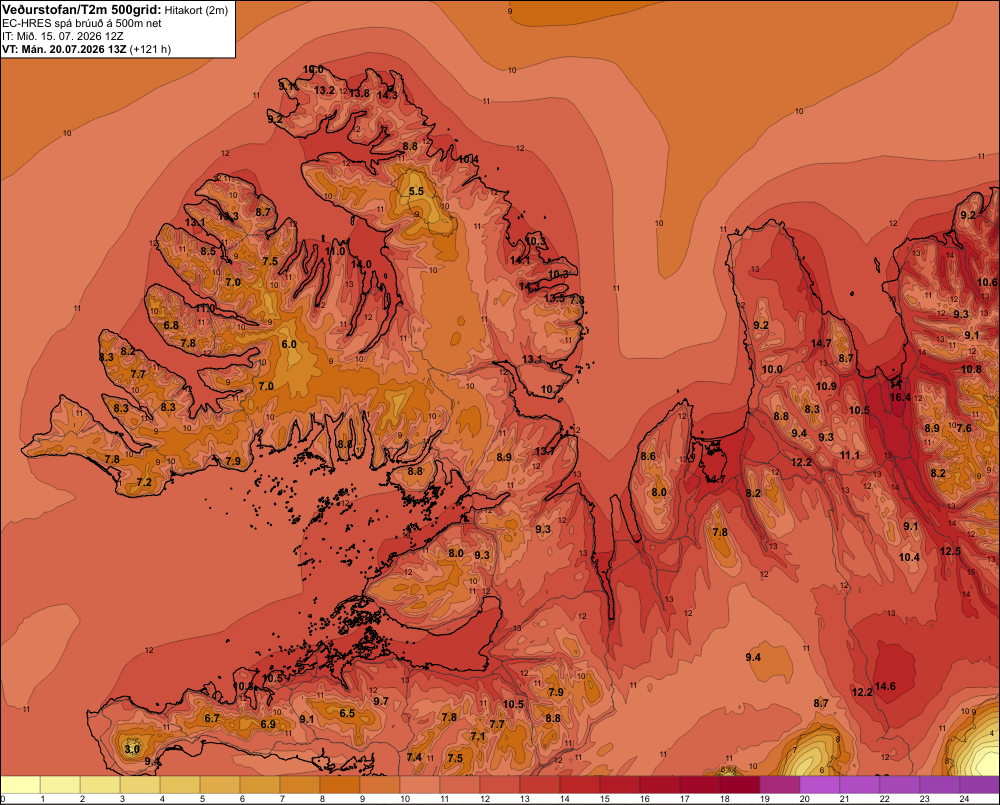The image size is (1000, 805).
Task: Click the 13.7 temperature label
Action: tap(545, 452)
